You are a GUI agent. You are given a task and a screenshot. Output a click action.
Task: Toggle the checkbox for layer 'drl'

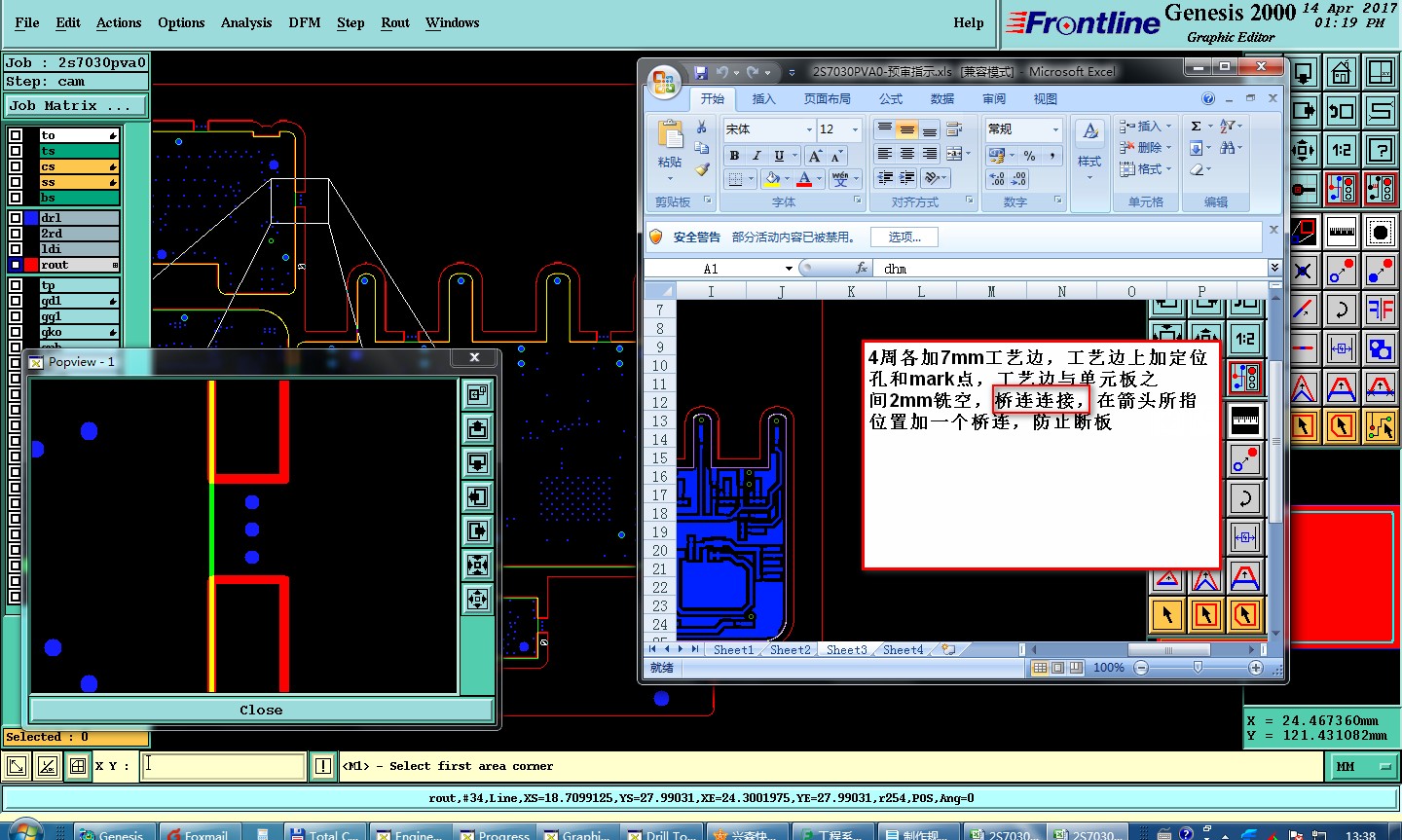[16, 218]
